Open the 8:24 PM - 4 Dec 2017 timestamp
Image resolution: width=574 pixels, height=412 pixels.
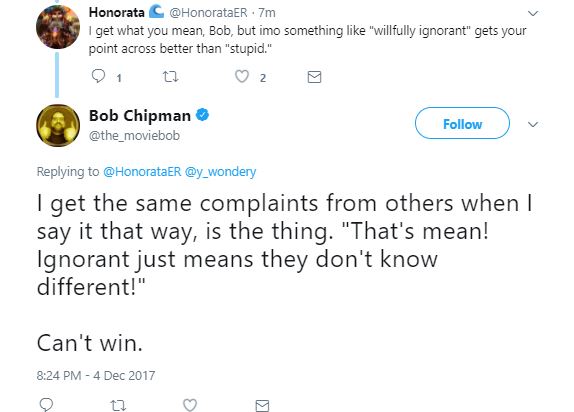coord(96,376)
